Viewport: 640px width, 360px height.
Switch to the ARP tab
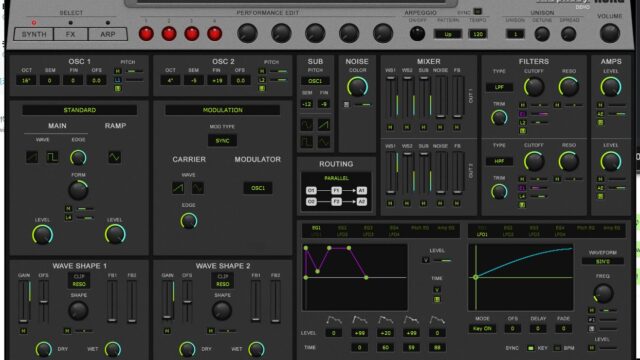[x=108, y=34]
